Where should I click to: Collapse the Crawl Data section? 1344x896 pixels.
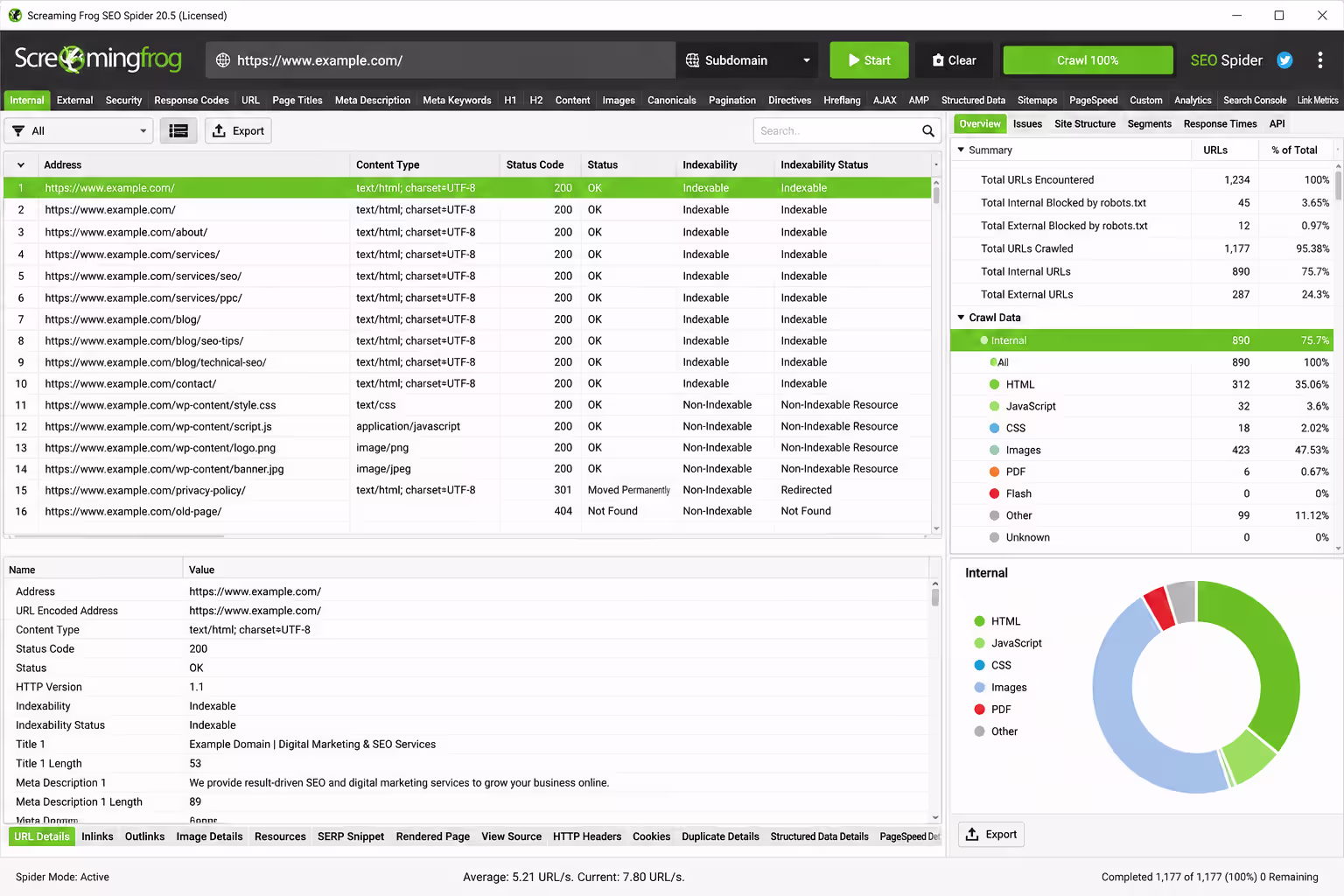click(961, 318)
